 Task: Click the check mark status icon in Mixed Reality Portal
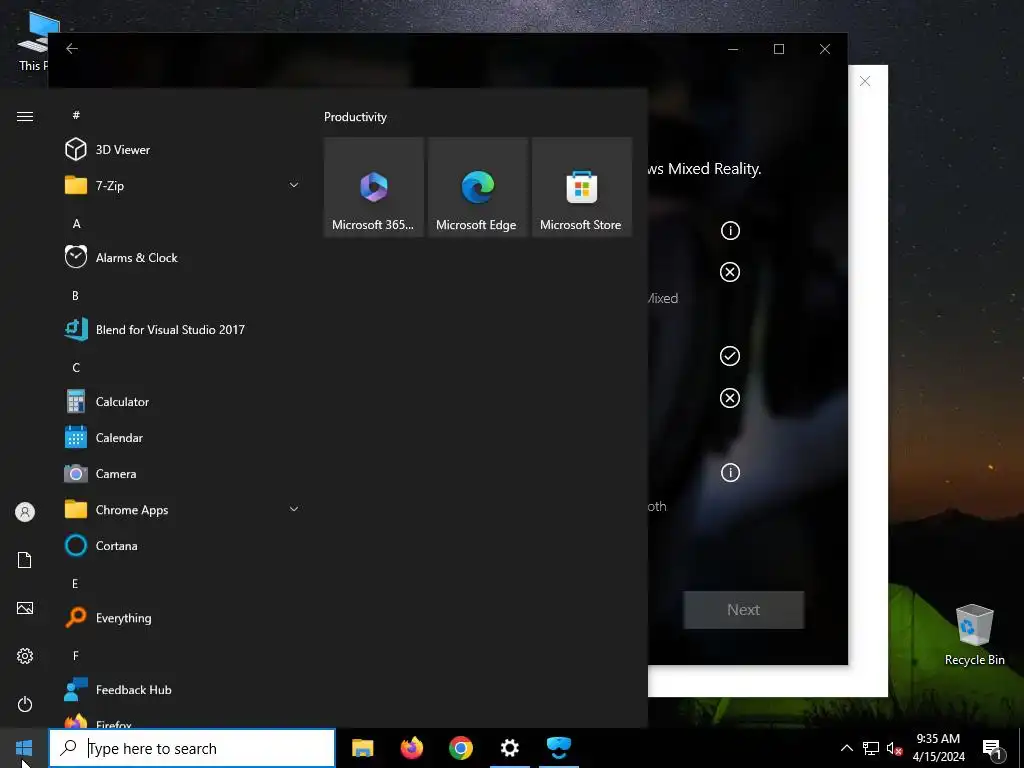click(730, 356)
